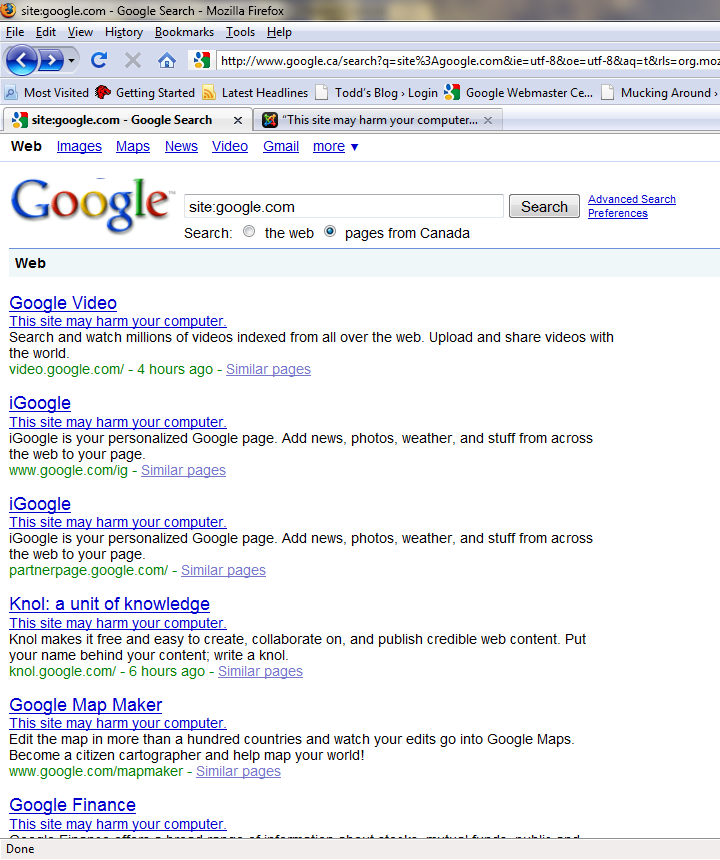
Task: Open the Getting Started bookmark
Action: (x=145, y=93)
